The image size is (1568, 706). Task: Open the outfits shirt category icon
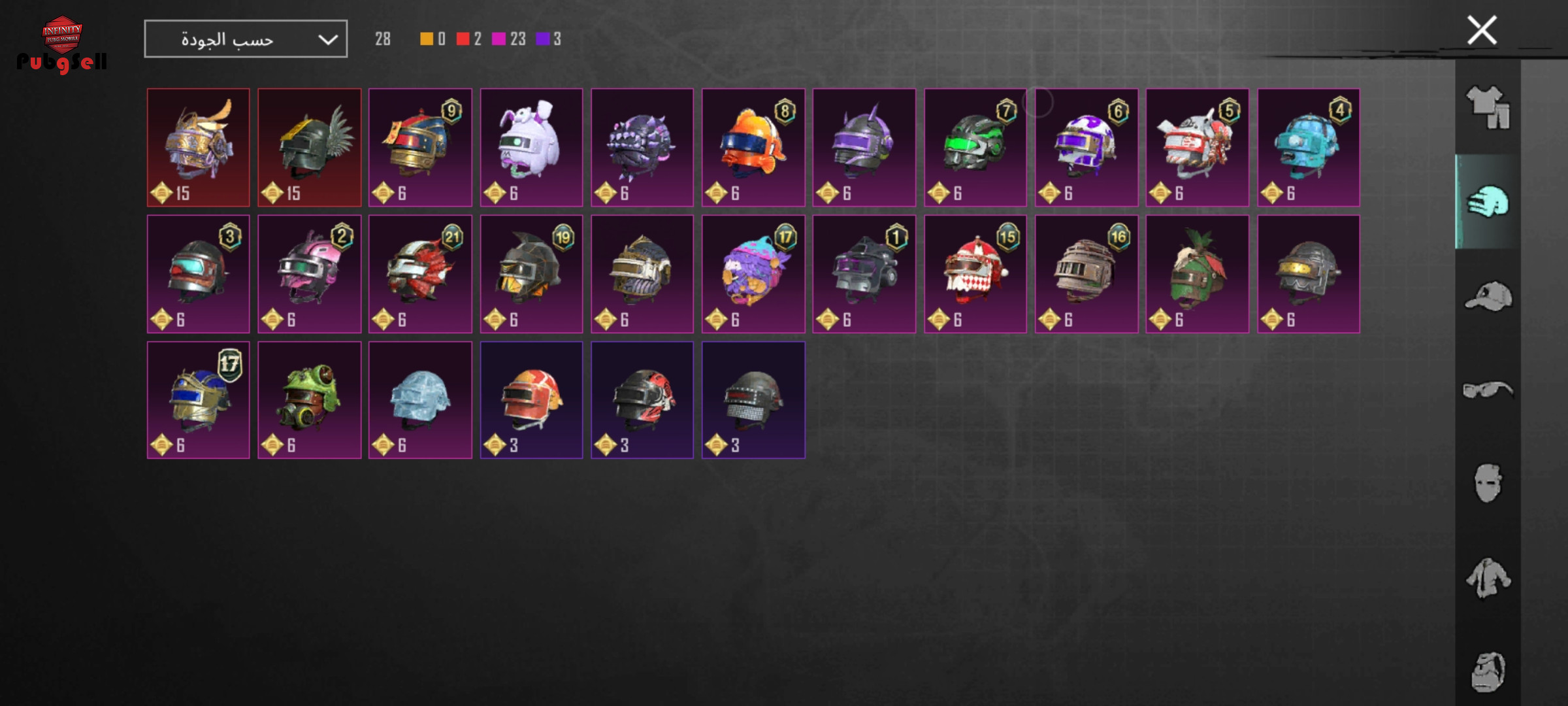[1488, 107]
